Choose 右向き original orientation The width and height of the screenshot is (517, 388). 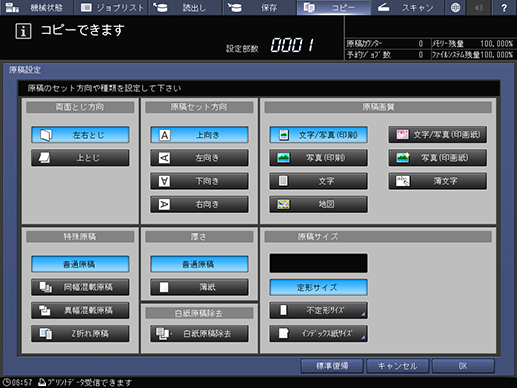pos(199,204)
